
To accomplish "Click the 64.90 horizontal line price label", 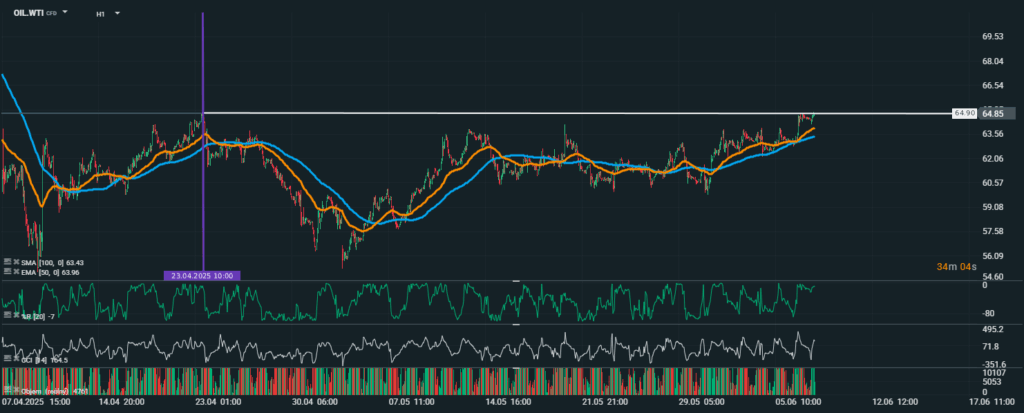I will click(x=964, y=114).
